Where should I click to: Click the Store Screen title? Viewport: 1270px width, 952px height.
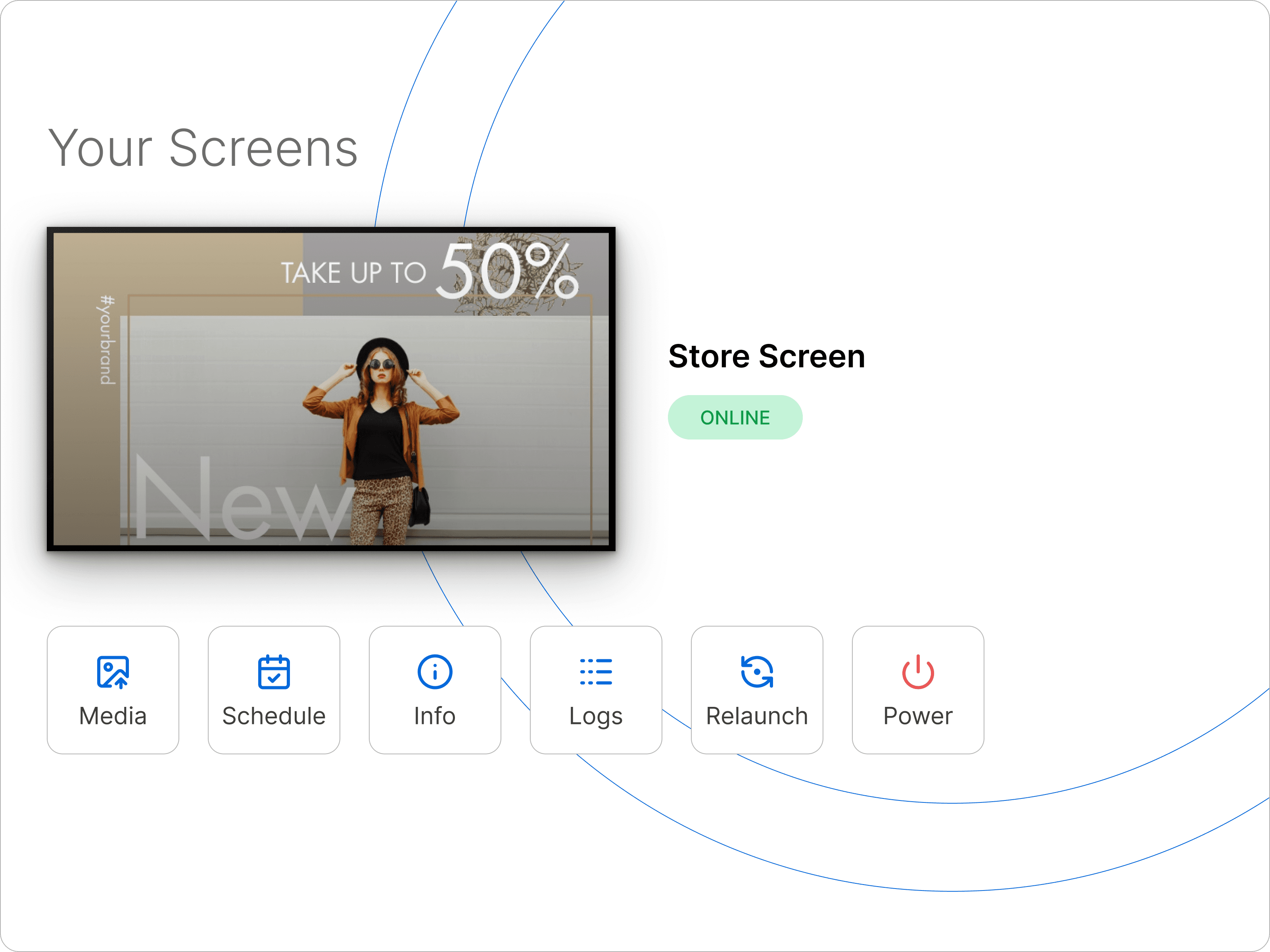[x=766, y=356]
